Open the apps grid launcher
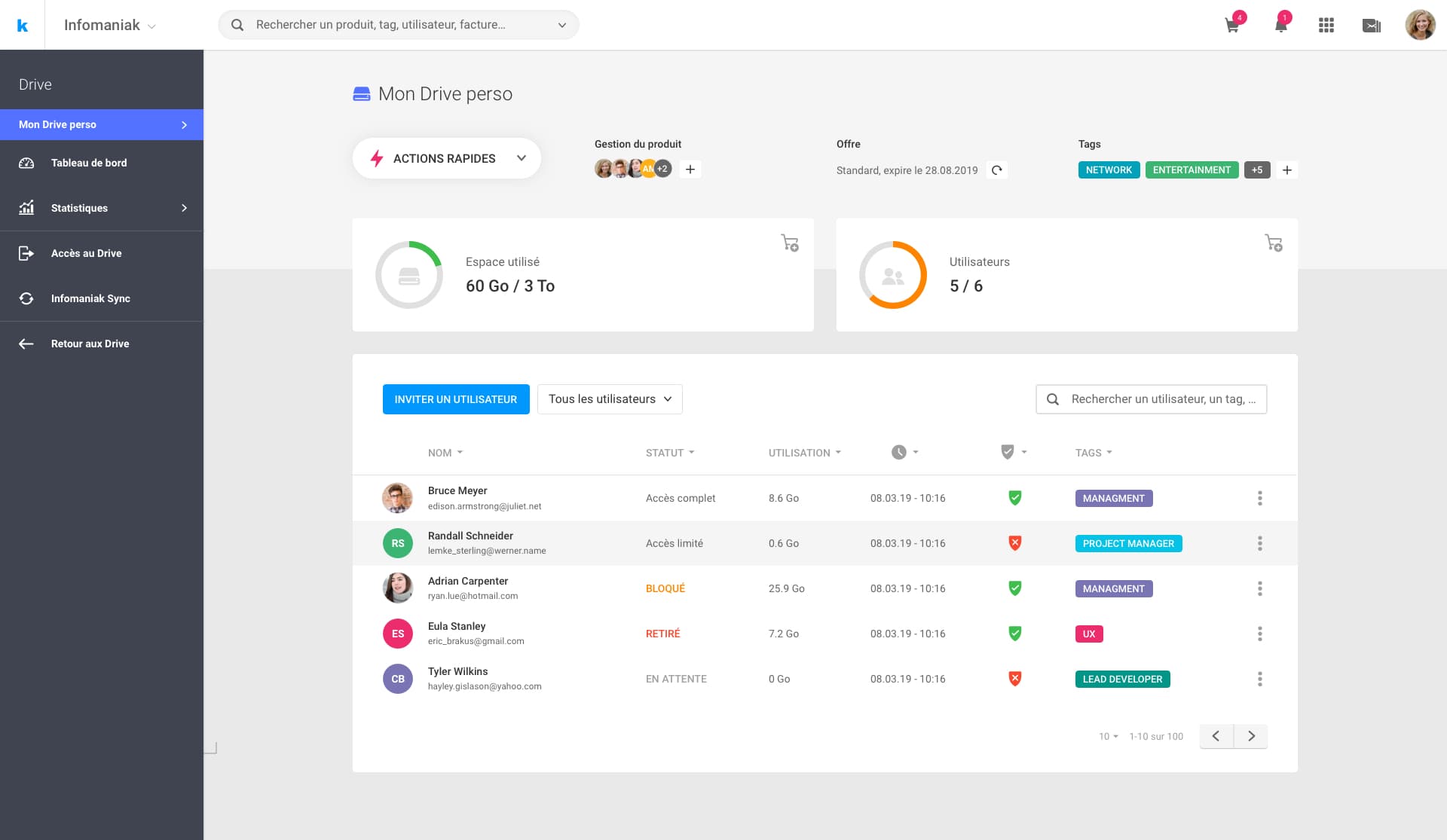This screenshot has height=840, width=1447. [x=1326, y=26]
